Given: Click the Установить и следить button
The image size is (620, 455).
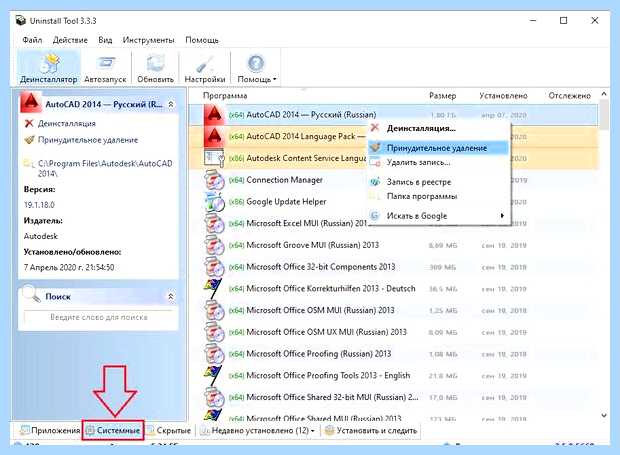Looking at the screenshot, I should click(x=371, y=430).
